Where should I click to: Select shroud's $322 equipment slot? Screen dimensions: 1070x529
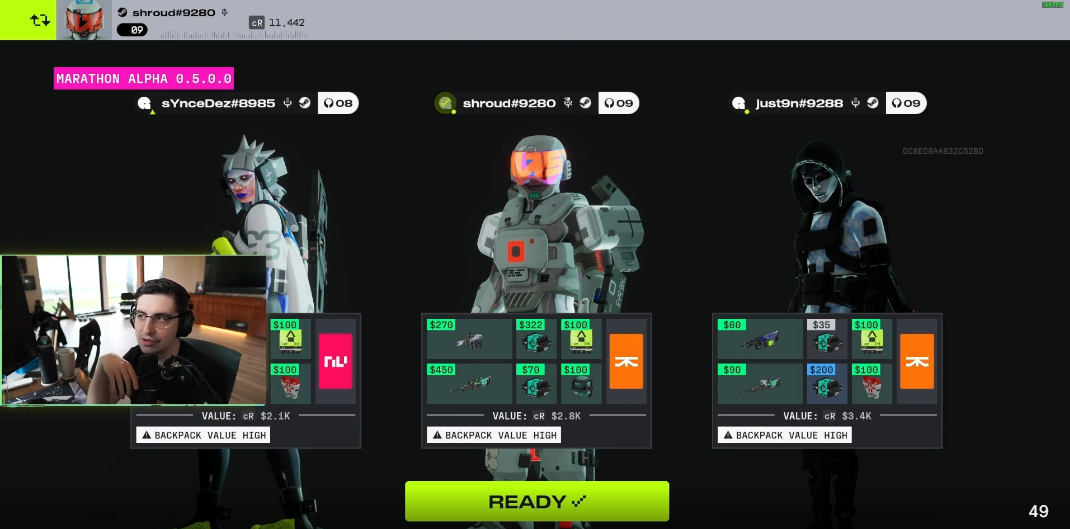536,339
